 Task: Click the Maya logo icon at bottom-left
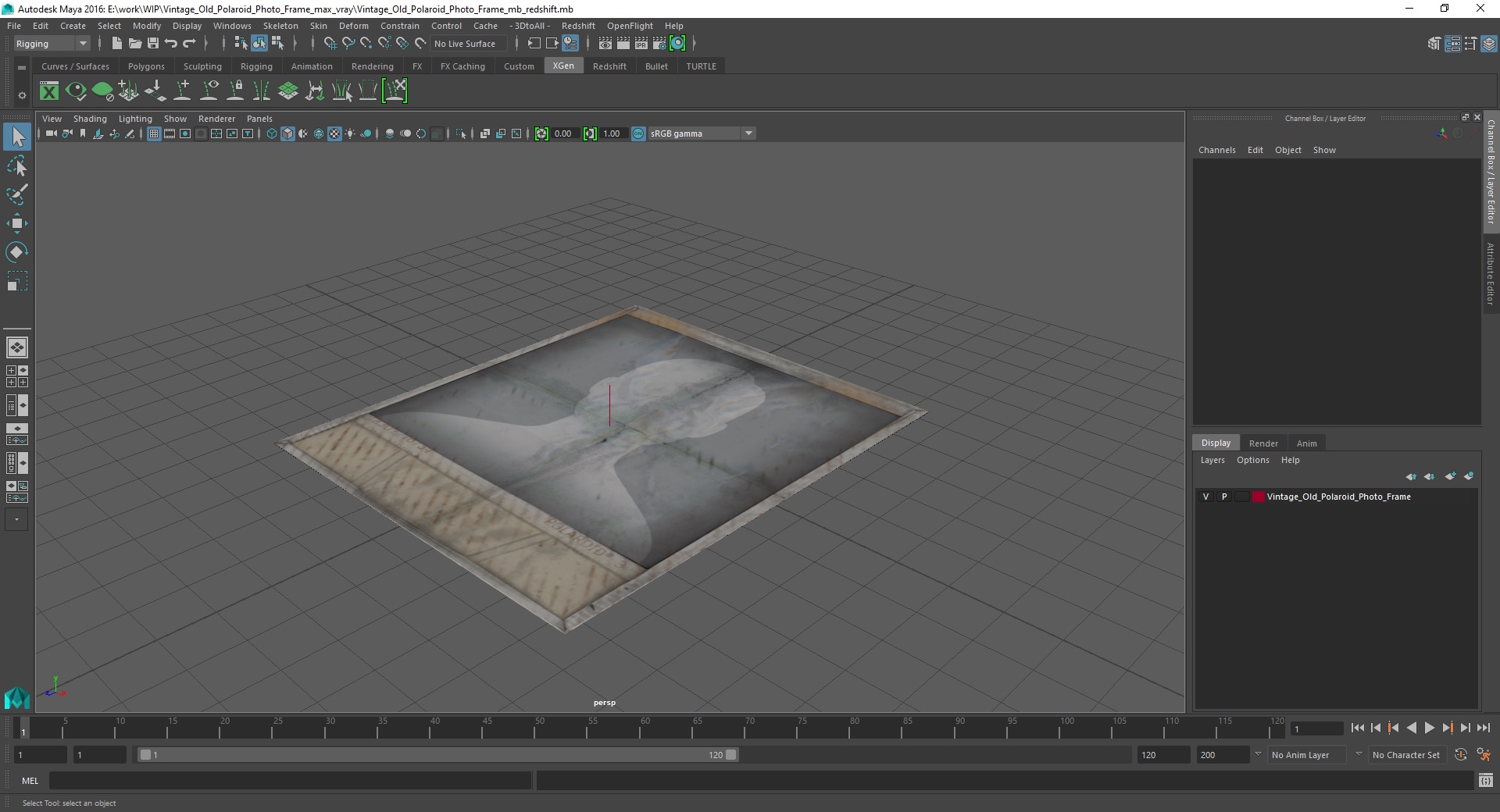(x=16, y=697)
